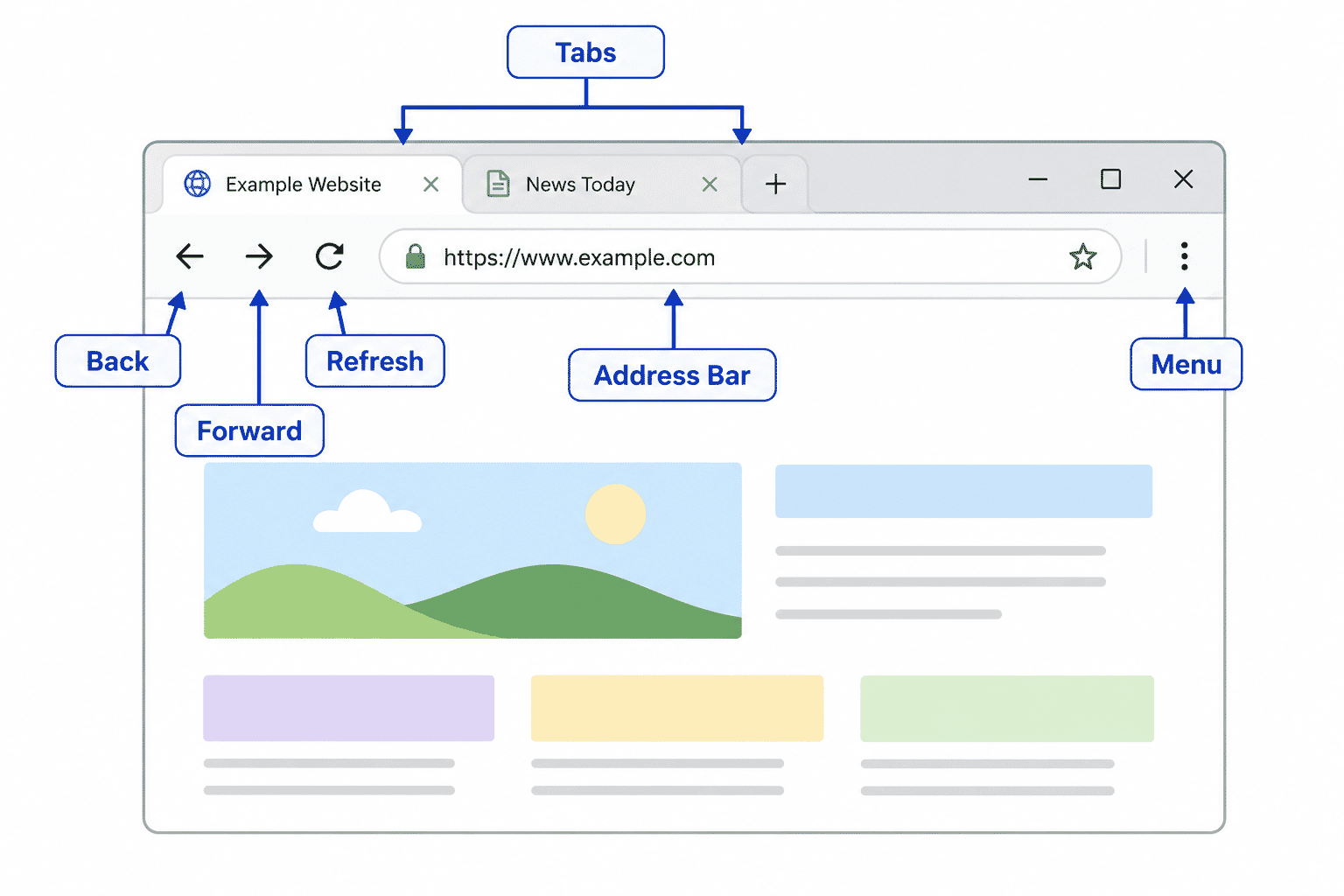
Task: Click the yellow content card
Action: tap(677, 708)
